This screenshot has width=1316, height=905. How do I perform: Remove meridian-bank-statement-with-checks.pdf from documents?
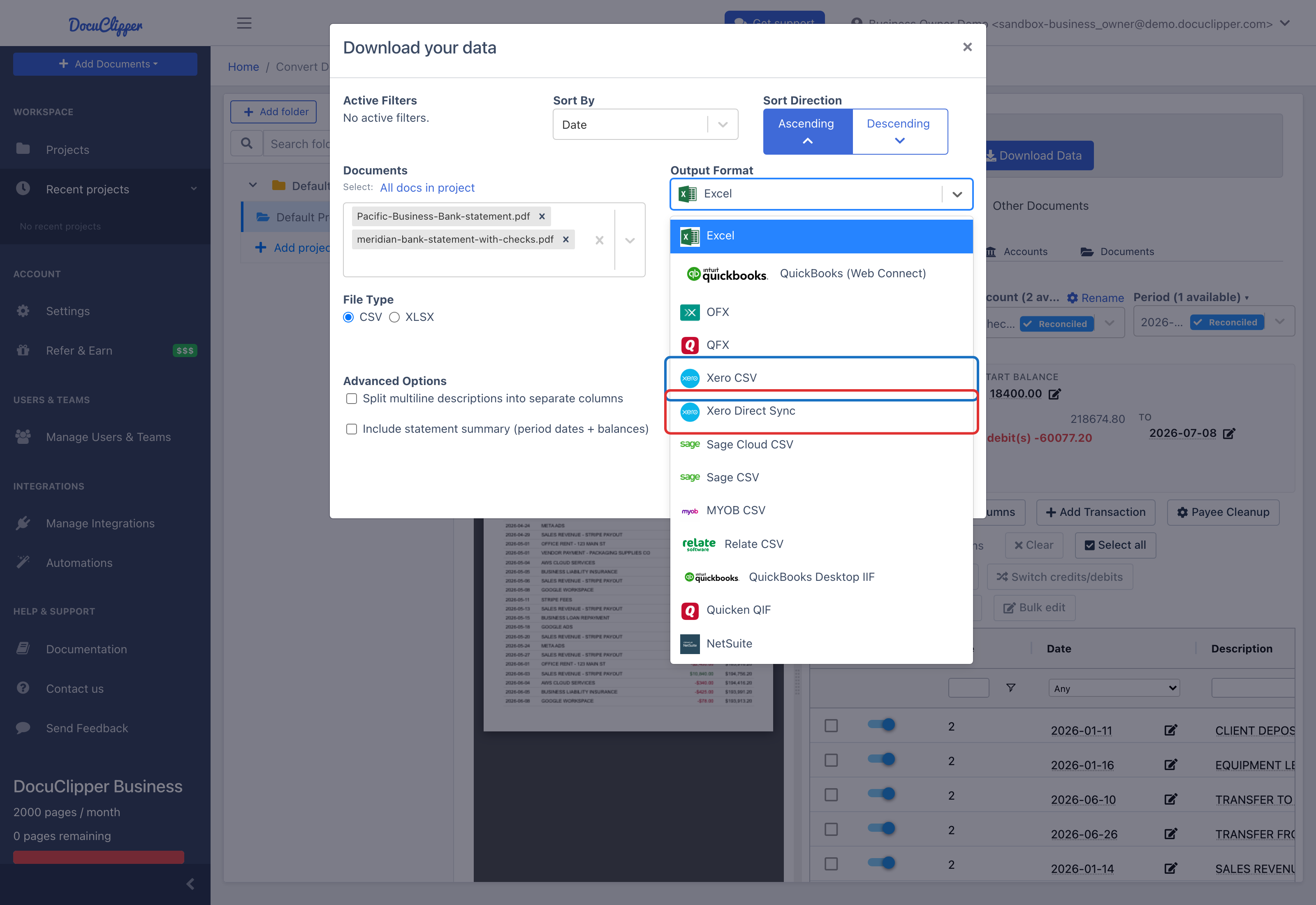(565, 239)
